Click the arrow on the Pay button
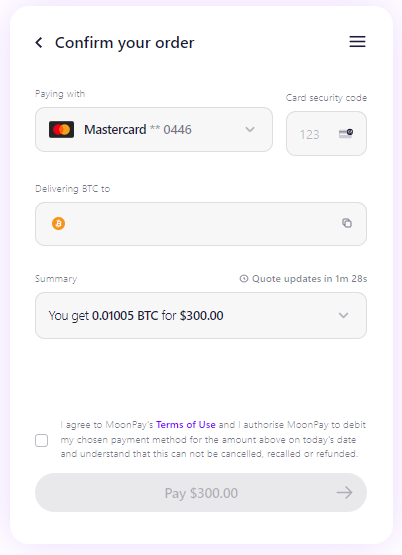This screenshot has width=402, height=555. click(344, 492)
